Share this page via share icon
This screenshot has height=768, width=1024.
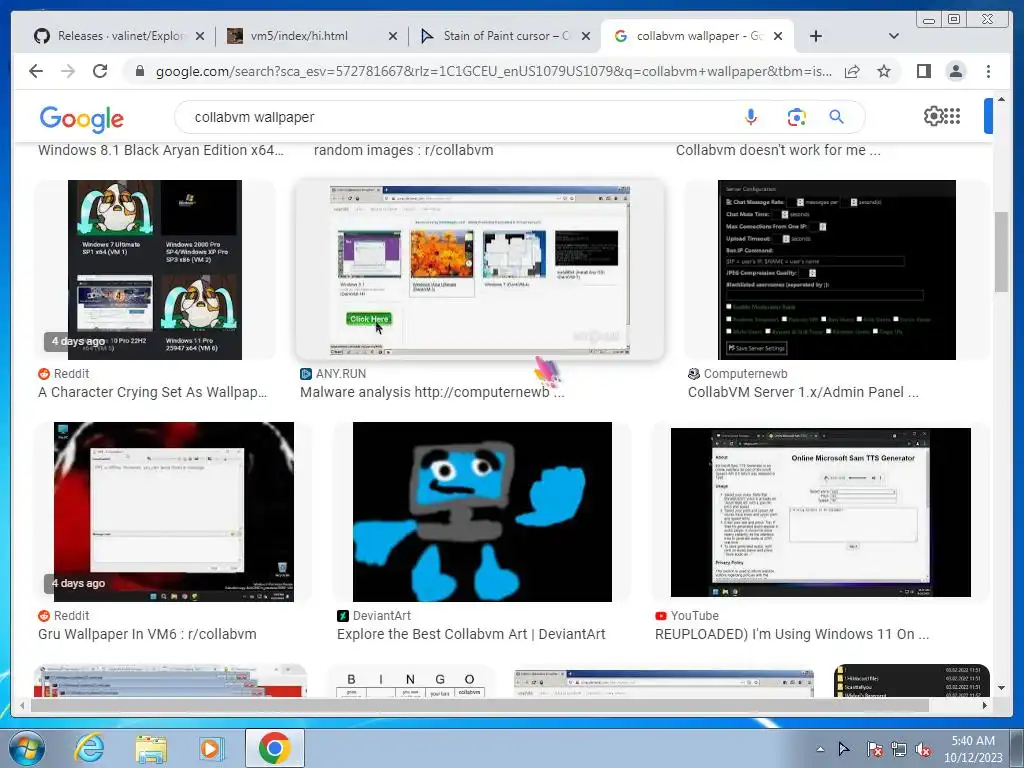852,71
